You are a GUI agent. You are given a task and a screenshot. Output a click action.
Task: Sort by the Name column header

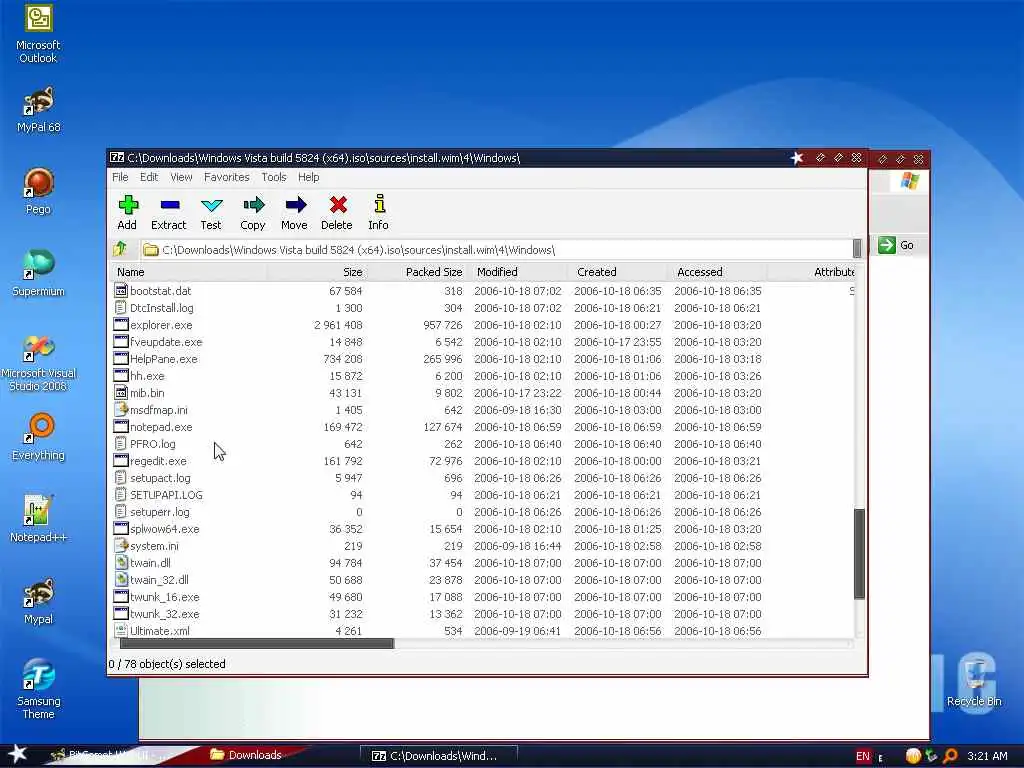click(189, 272)
